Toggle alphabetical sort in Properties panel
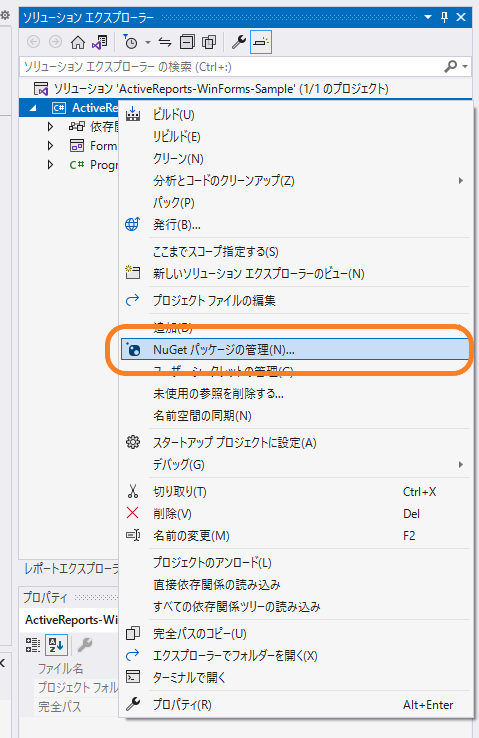Image resolution: width=479 pixels, height=738 pixels. click(x=56, y=645)
